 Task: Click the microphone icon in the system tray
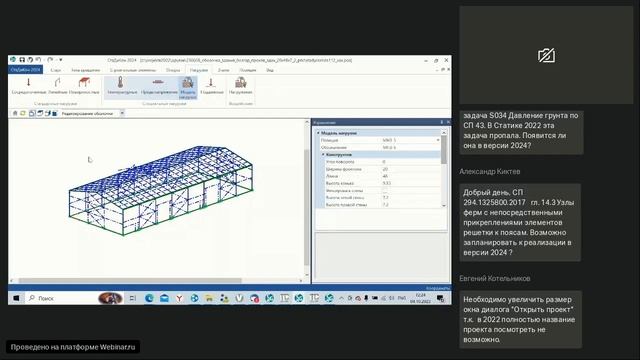[x=366, y=298]
